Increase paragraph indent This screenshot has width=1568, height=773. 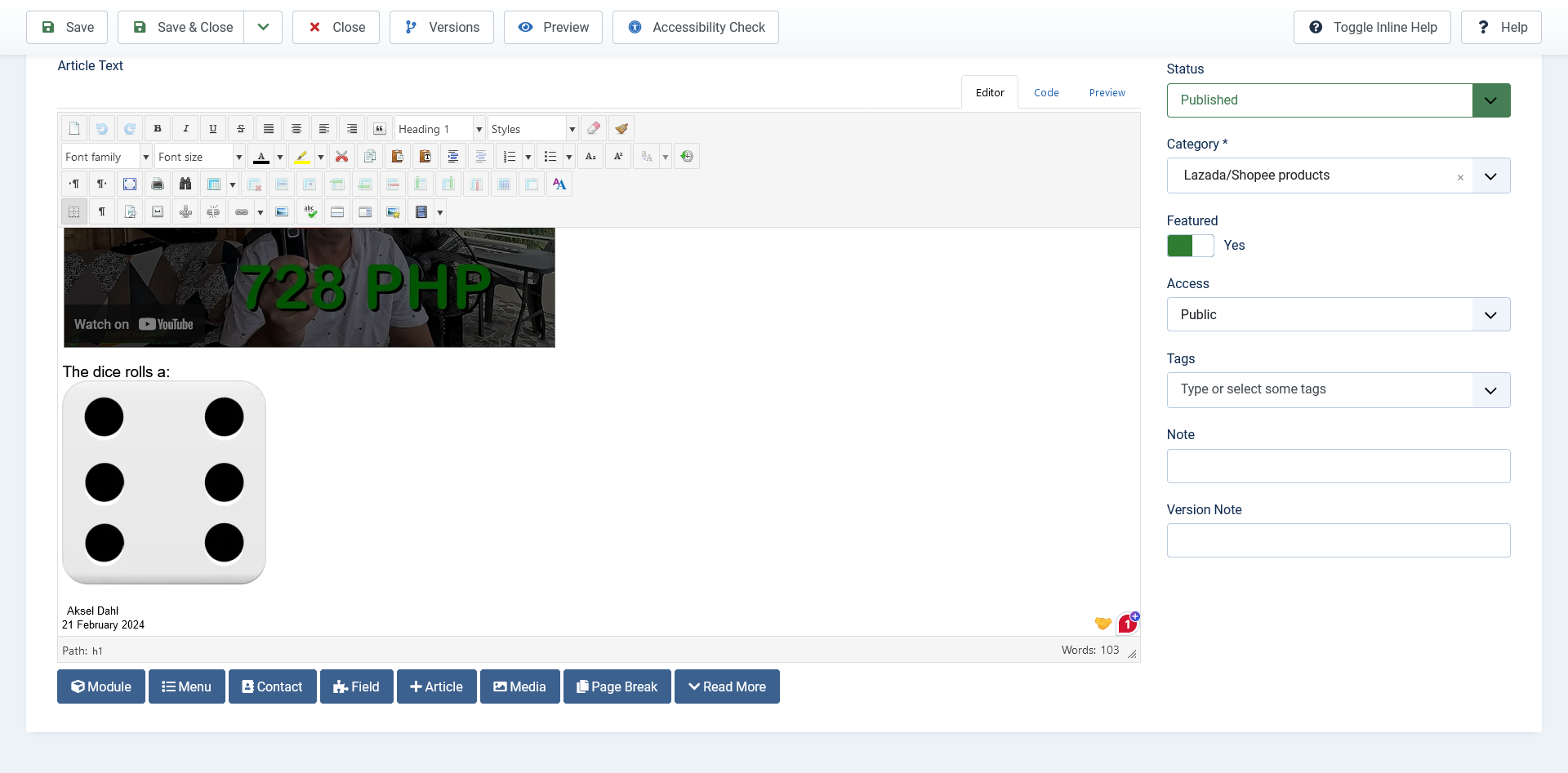(x=453, y=156)
